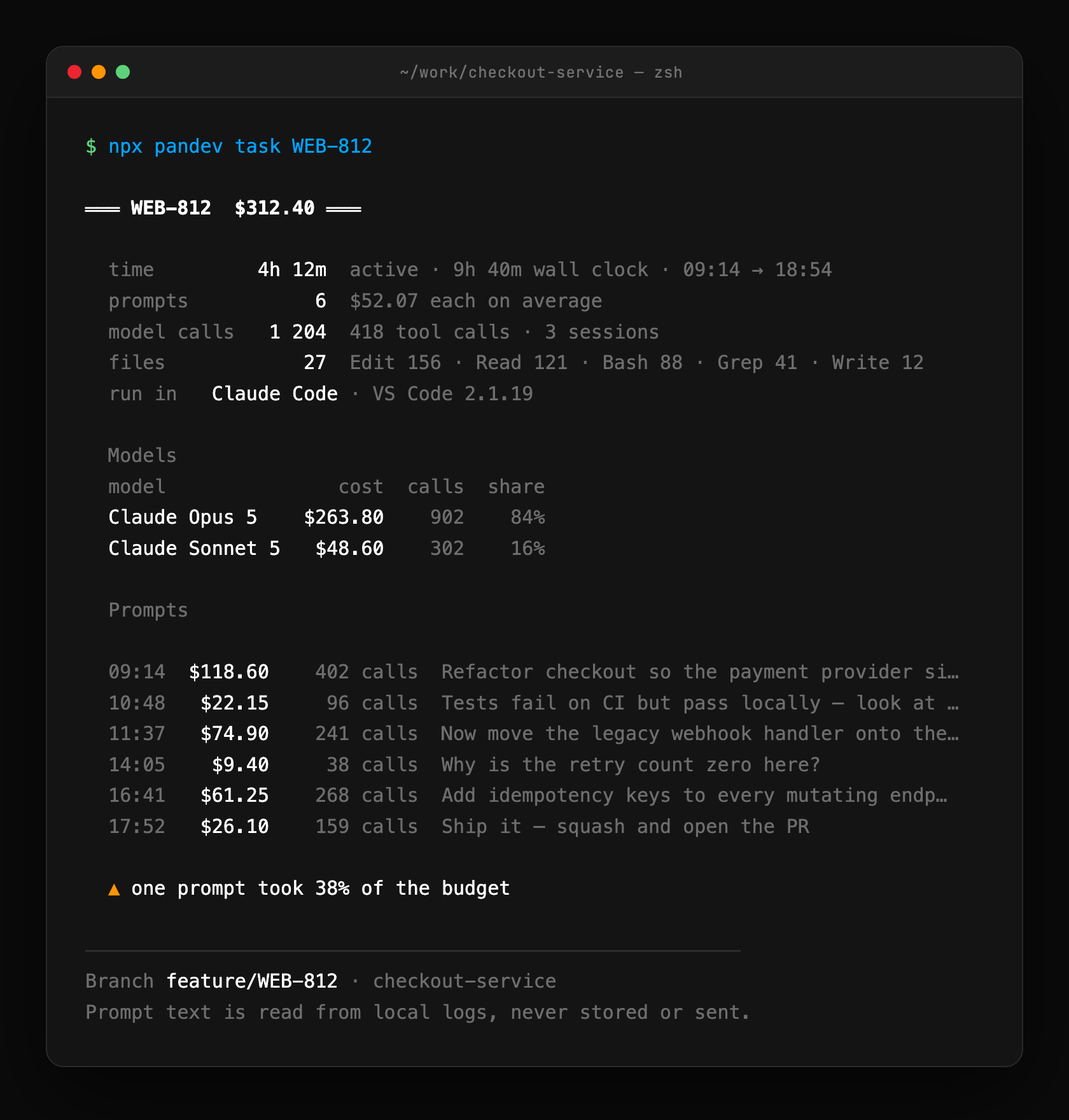The height and width of the screenshot is (1120, 1069).
Task: Click the terminal title '~/work/checkout-service — zsh'
Action: [541, 73]
